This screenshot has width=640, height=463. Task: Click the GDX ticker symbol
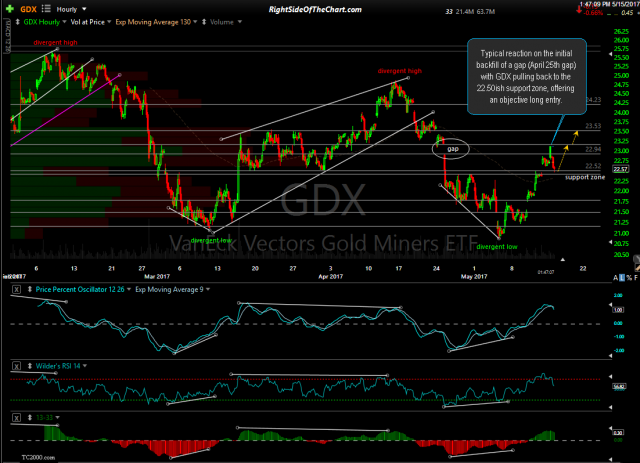29,9
